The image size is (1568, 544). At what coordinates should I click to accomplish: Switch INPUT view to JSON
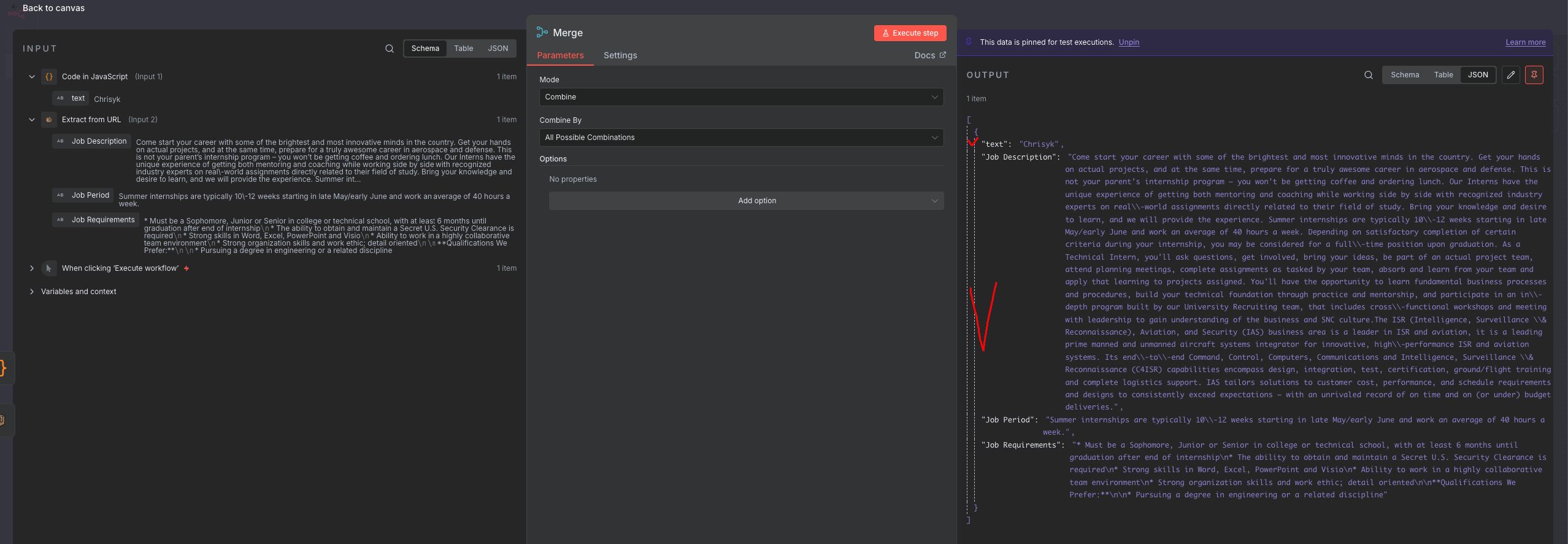498,49
